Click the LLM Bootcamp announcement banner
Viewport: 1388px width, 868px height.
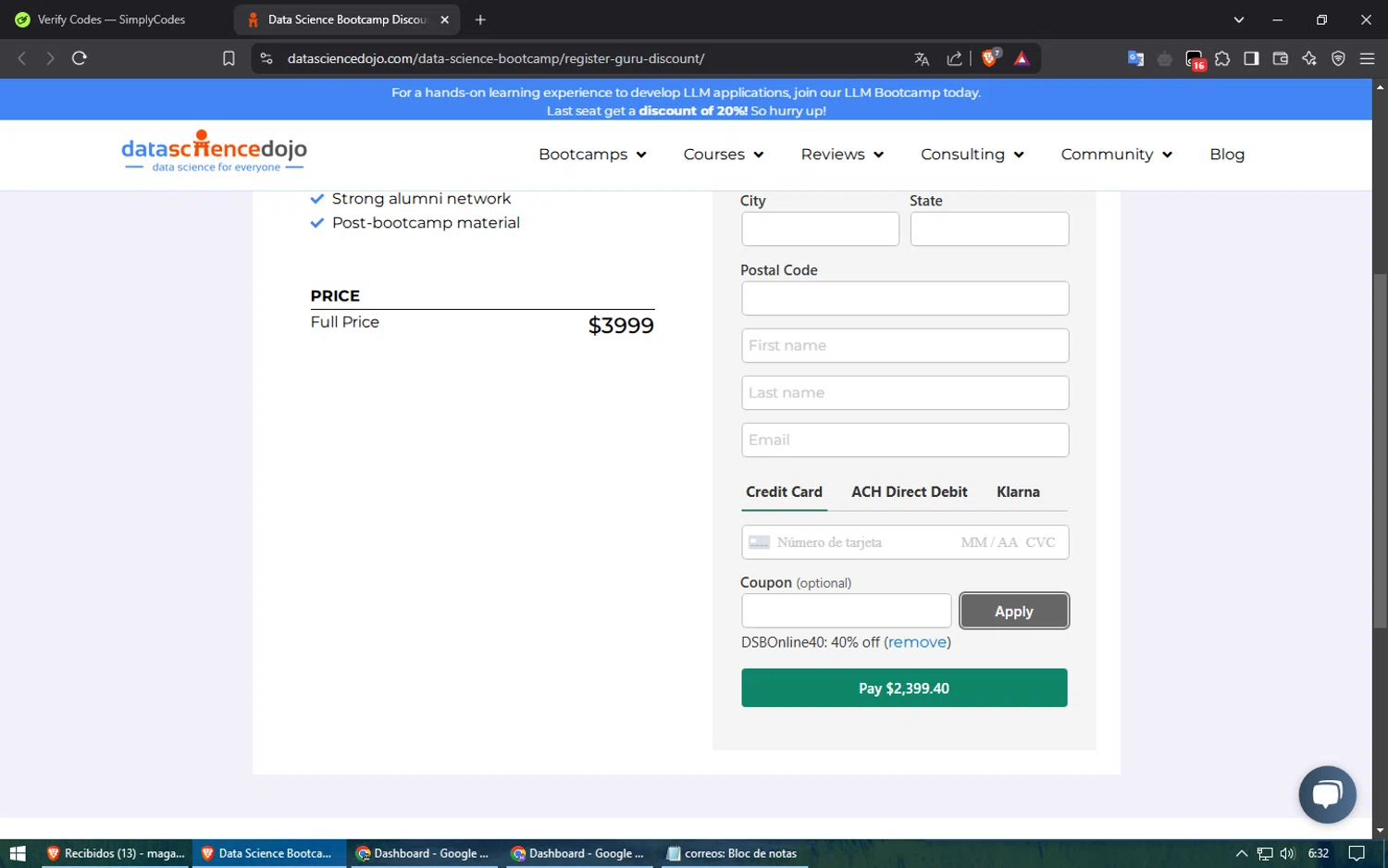(x=686, y=100)
